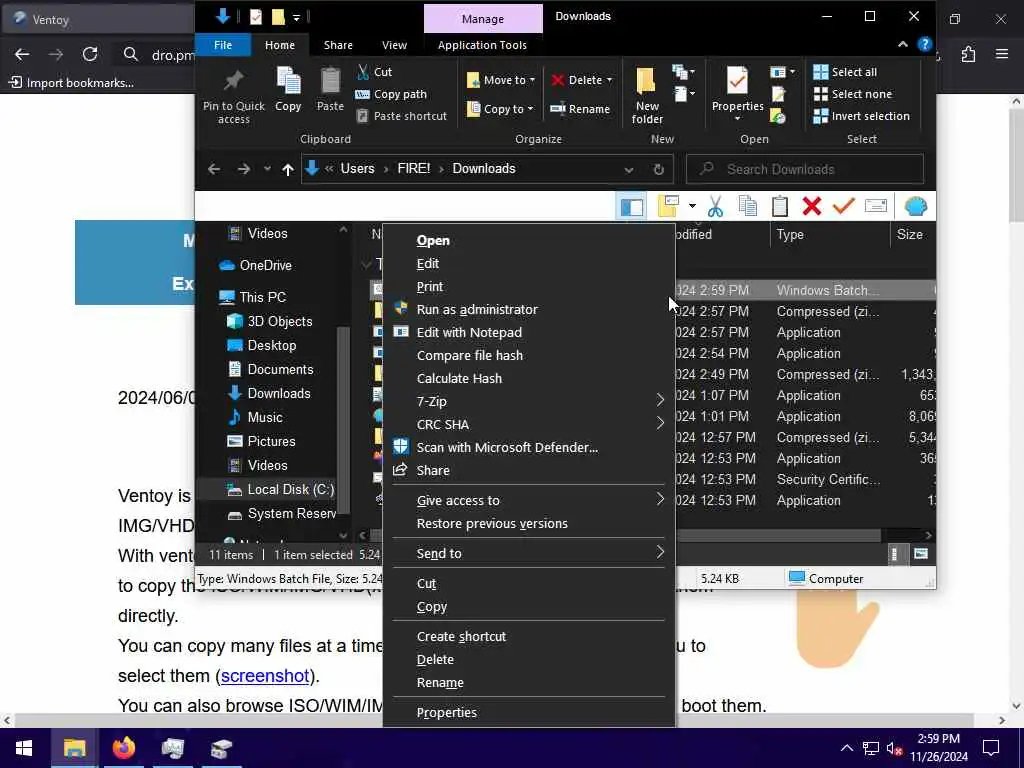Expand the Send to submenu

pyautogui.click(x=529, y=553)
